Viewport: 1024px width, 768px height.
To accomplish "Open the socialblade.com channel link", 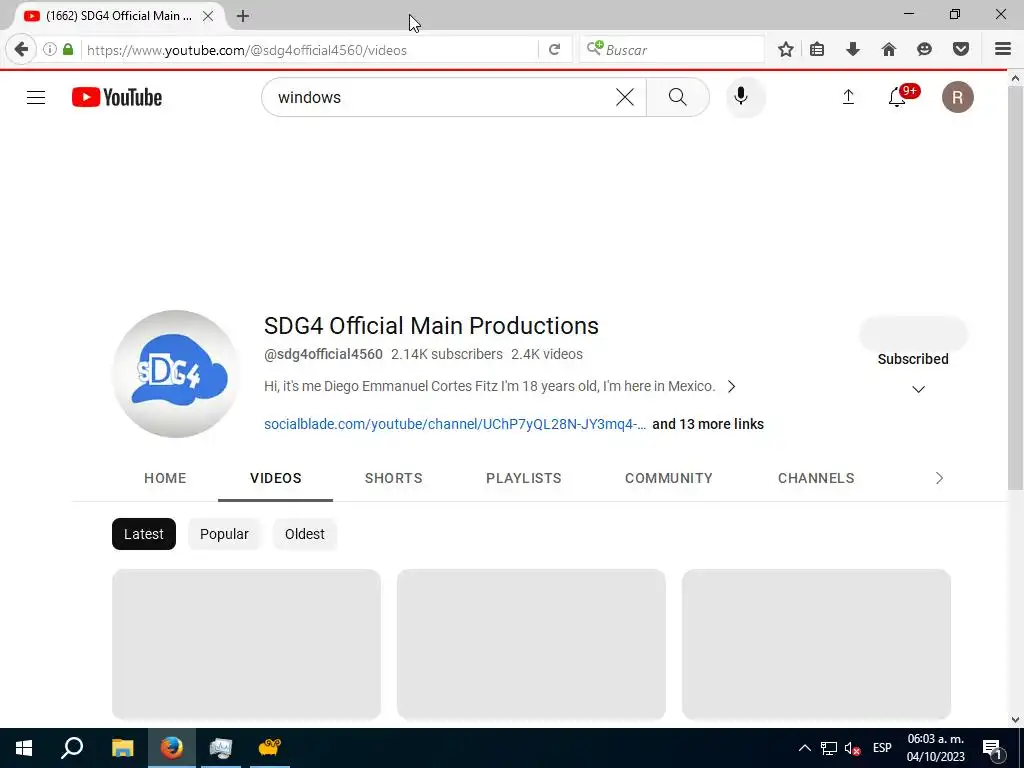I will tap(455, 424).
